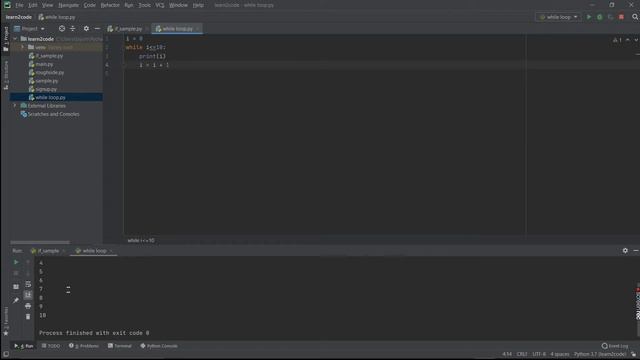Hide the Run tool window
Screen dimensions: 640x360
[636, 251]
